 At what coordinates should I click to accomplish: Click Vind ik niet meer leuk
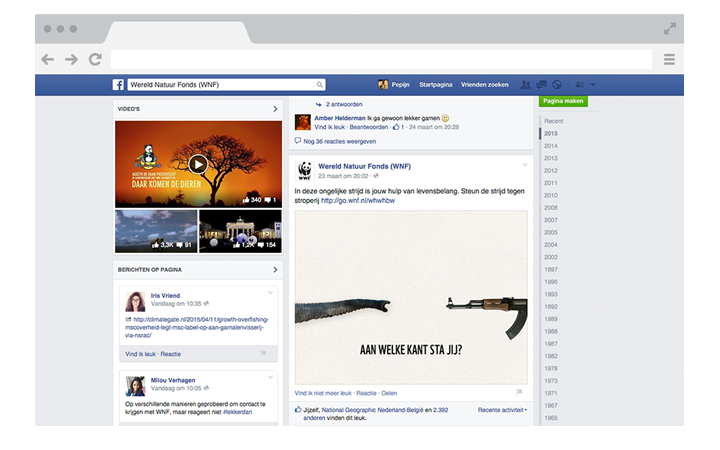click(x=323, y=393)
